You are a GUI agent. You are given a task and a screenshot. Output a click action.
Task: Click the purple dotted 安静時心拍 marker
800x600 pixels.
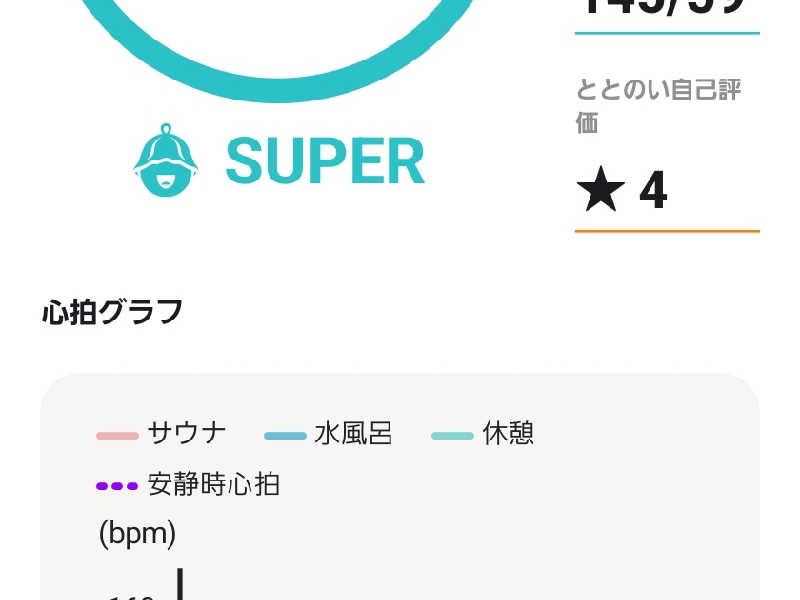117,486
